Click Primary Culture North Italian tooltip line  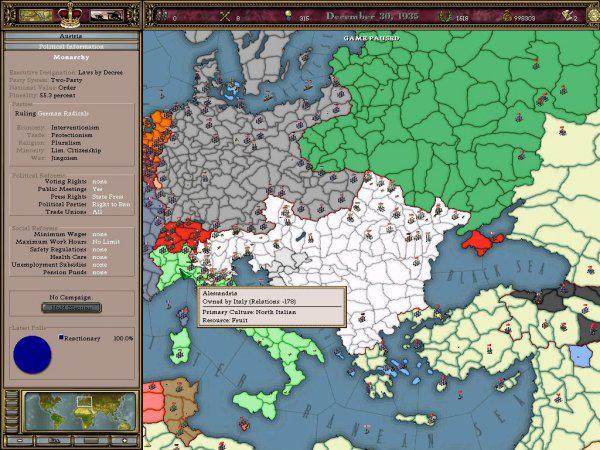tap(249, 312)
